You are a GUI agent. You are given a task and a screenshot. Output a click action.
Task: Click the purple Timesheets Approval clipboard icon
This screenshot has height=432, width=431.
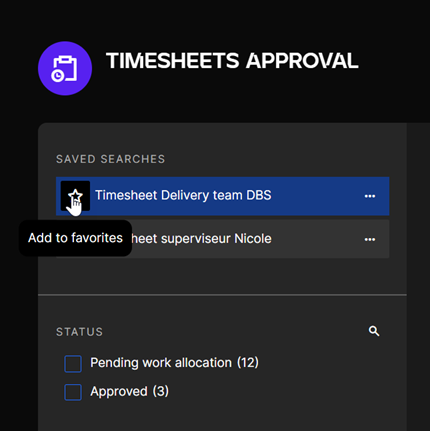coord(65,68)
